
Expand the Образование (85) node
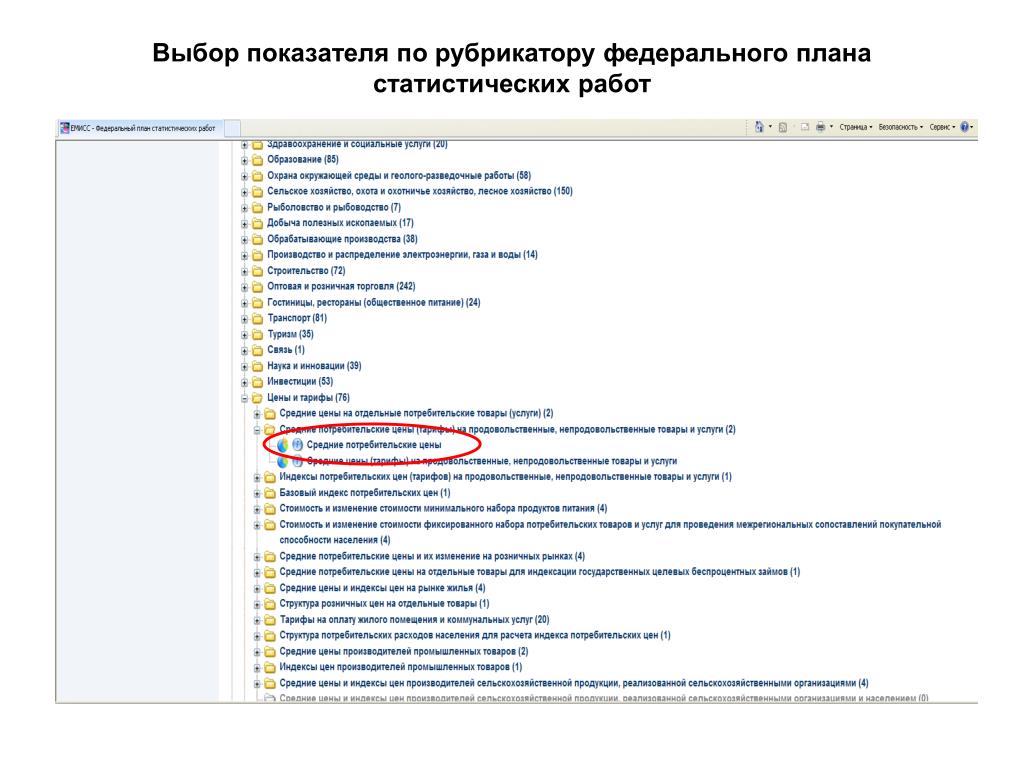point(244,160)
